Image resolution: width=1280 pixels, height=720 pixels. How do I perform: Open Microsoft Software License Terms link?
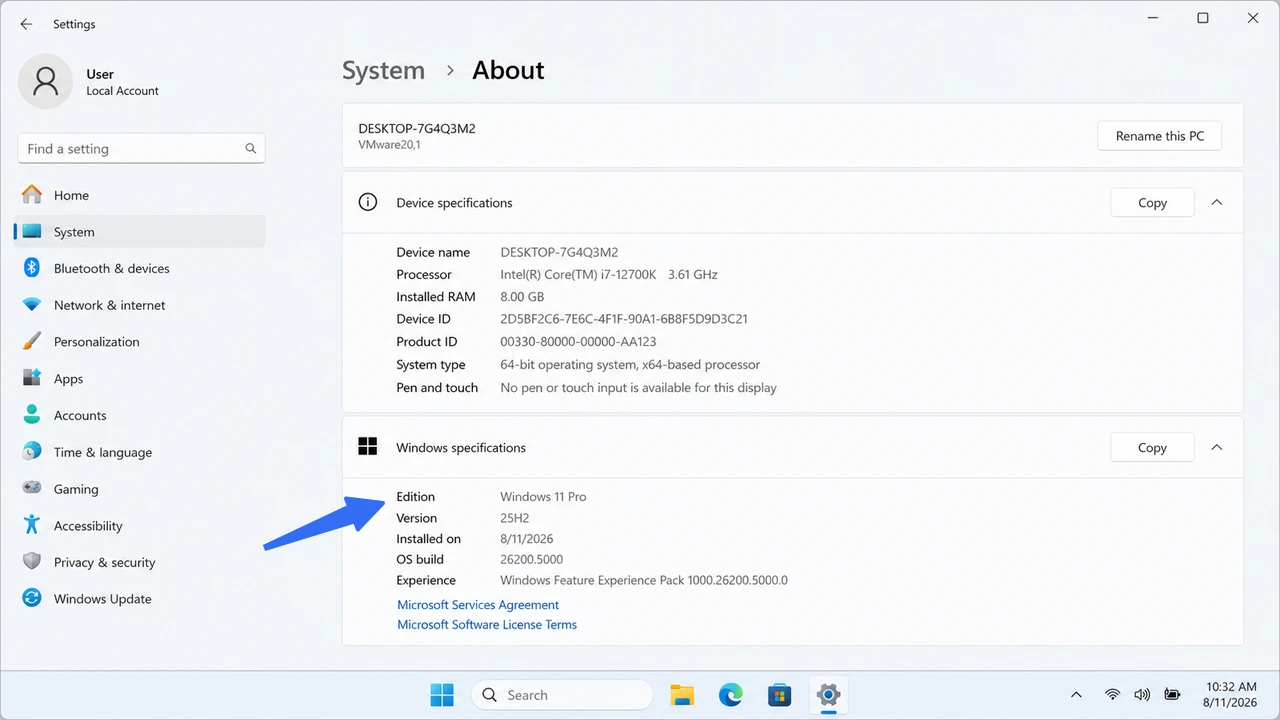click(x=487, y=624)
